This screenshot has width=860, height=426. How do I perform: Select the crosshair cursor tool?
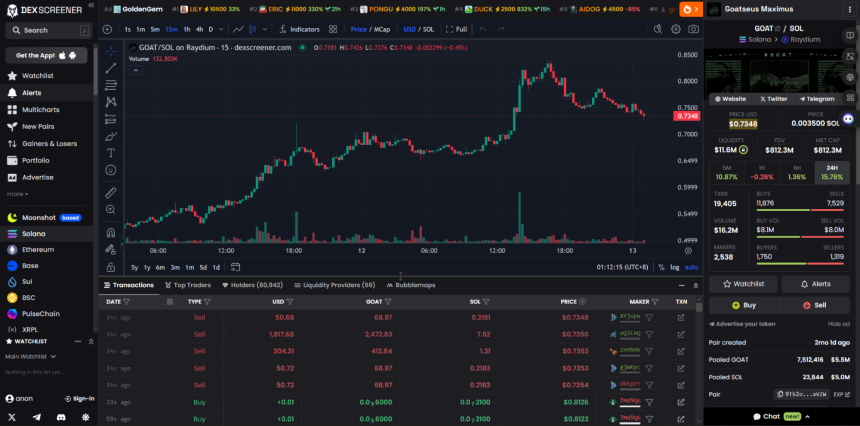pos(111,52)
